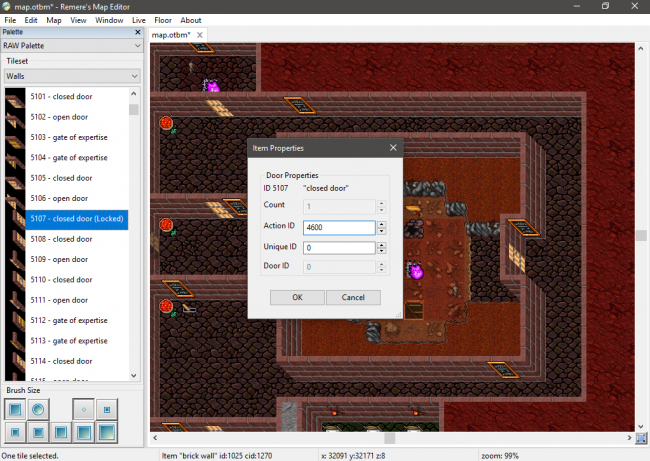The image size is (650, 461).
Task: Click the map scroll-right arrow
Action: coord(629,438)
